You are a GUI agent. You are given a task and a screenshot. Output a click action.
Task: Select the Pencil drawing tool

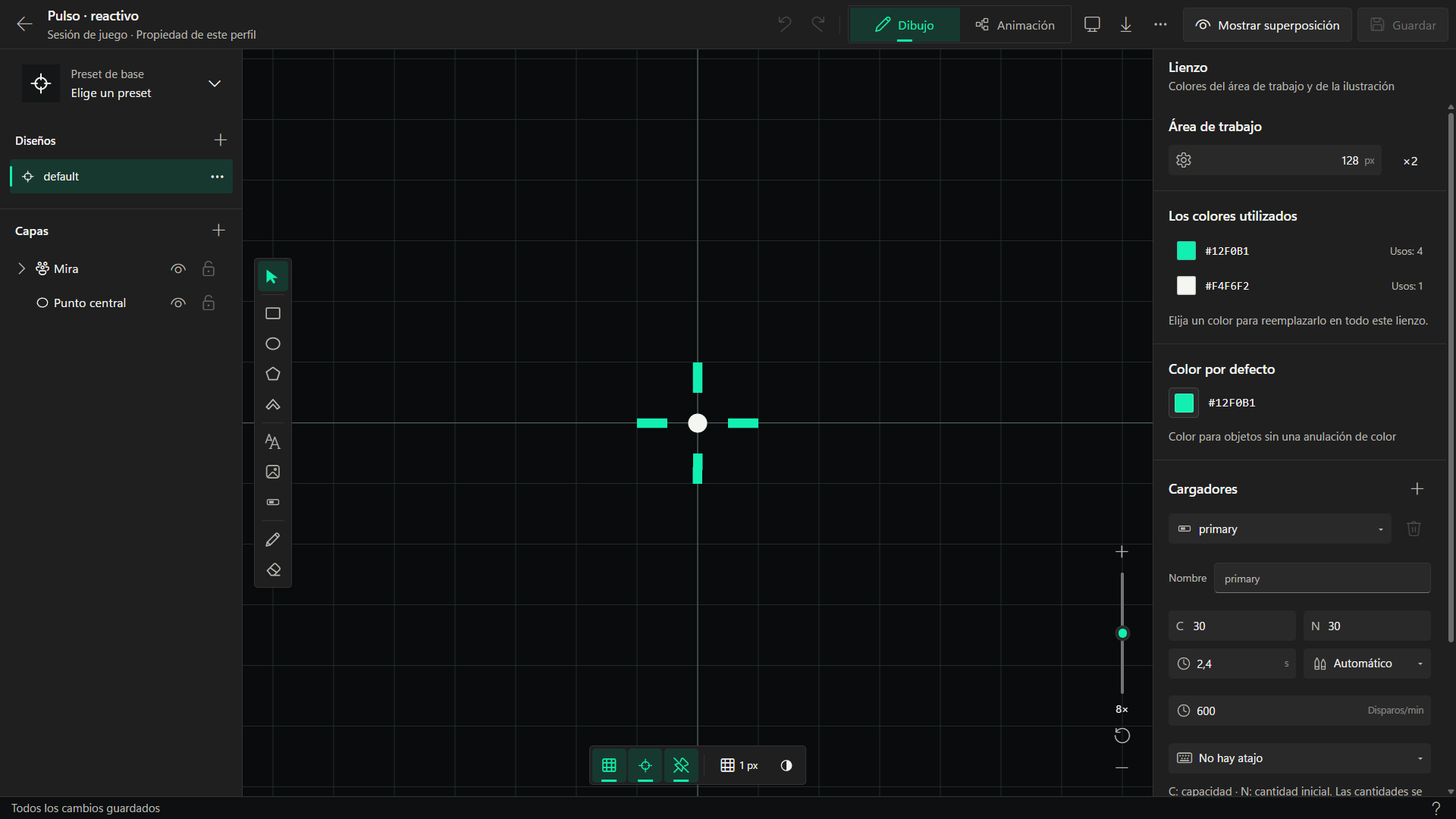[273, 539]
